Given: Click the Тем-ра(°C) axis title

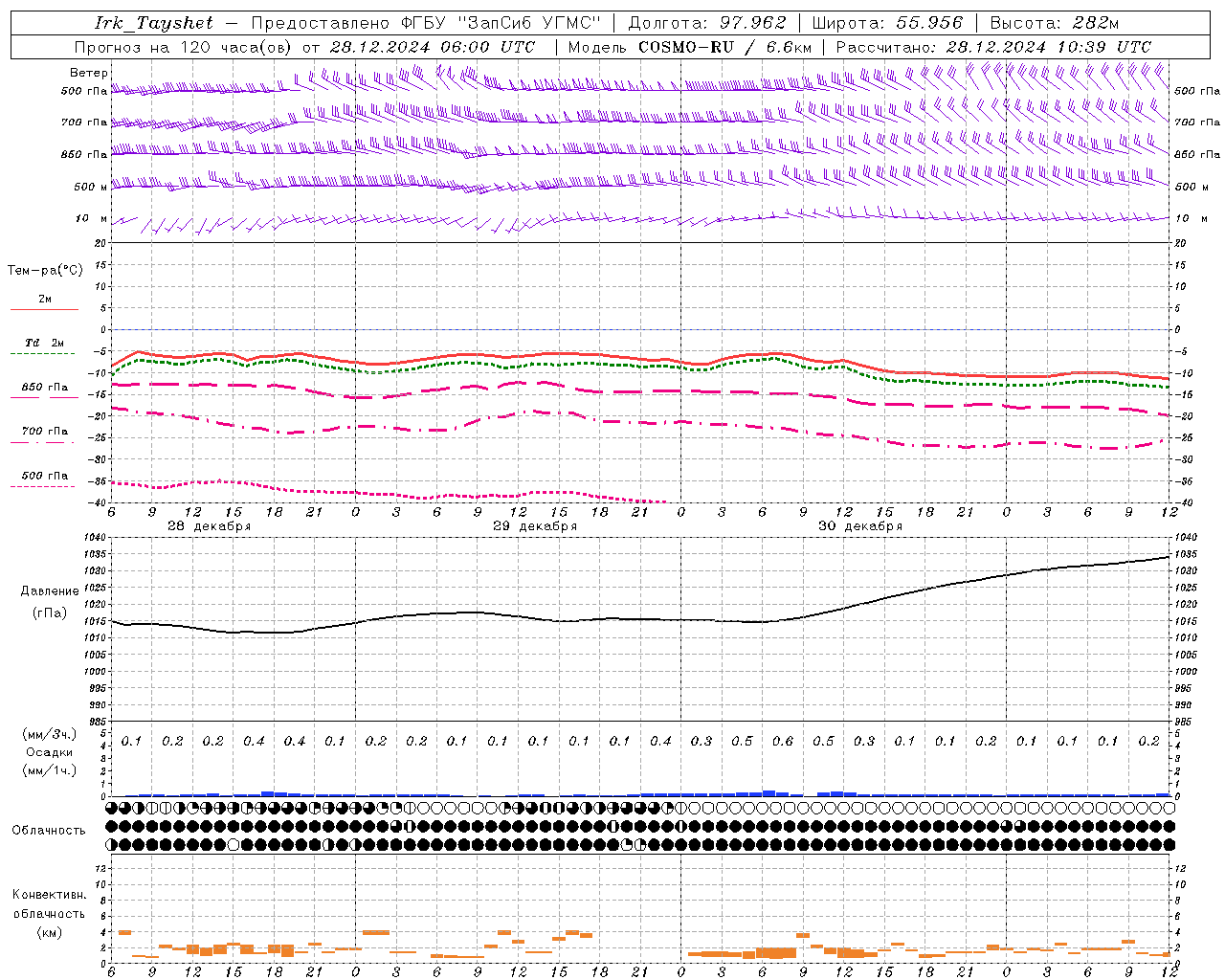Looking at the screenshot, I should coord(45,271).
